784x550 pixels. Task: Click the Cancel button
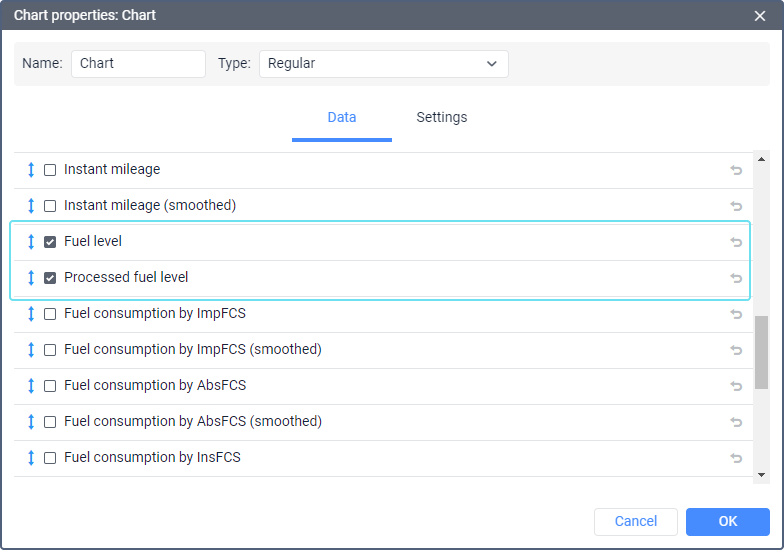click(636, 522)
